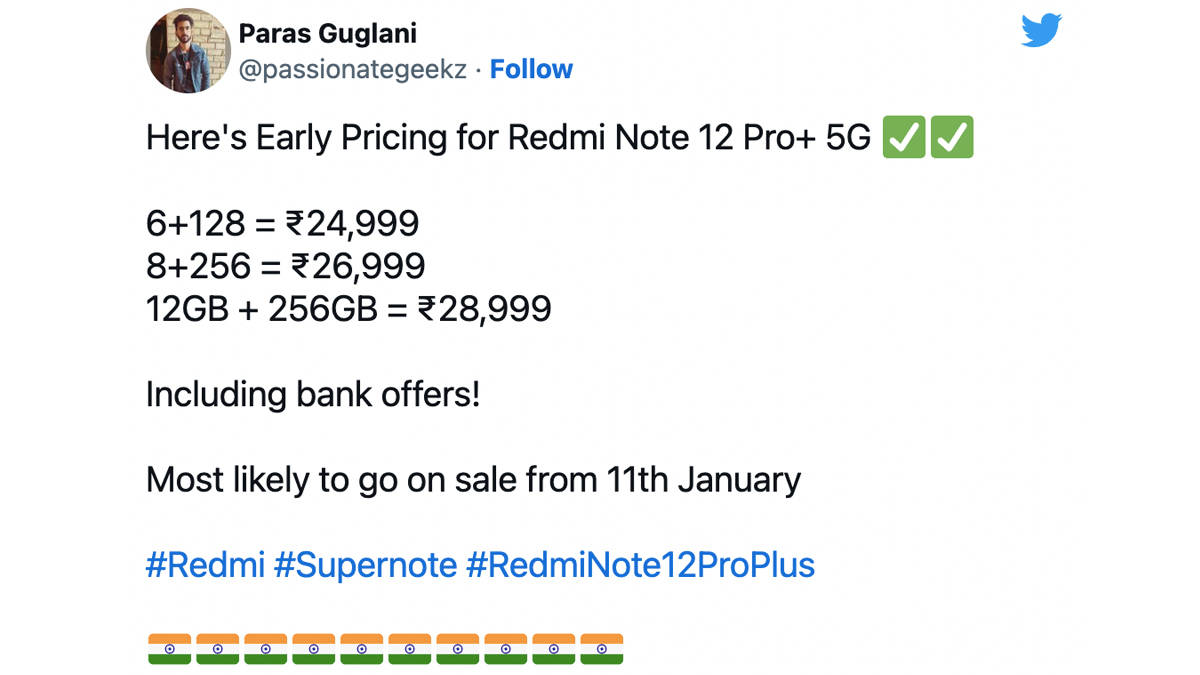Select the ₹24,999 price line

point(283,224)
